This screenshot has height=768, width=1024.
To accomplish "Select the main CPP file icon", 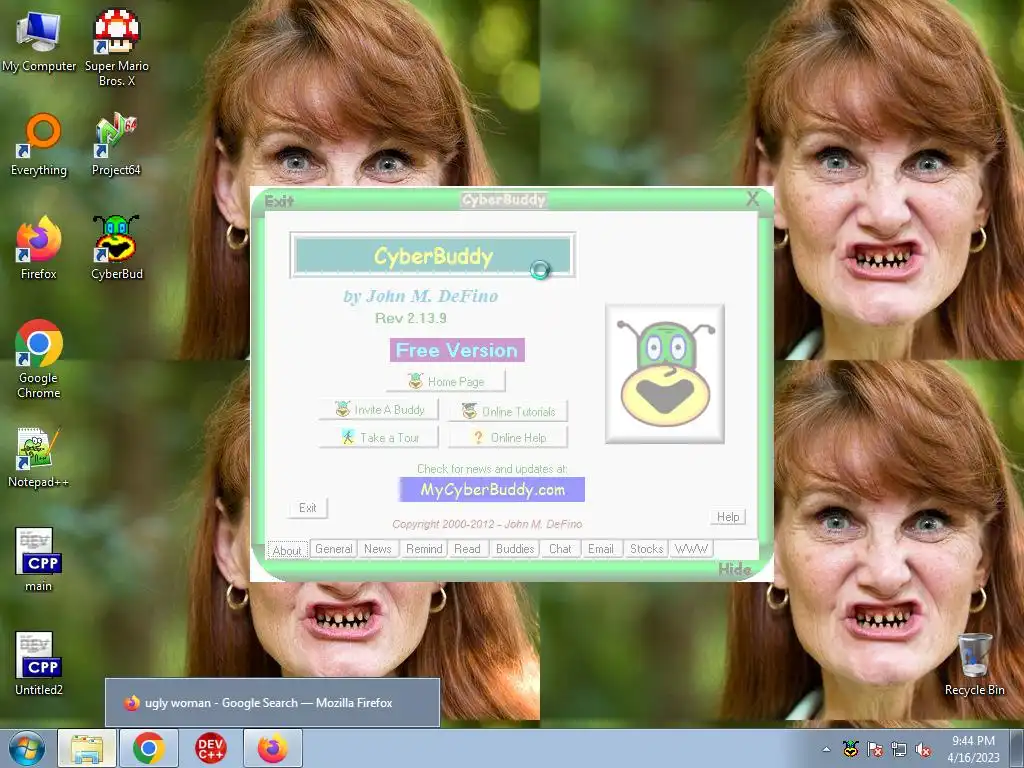I will point(39,560).
